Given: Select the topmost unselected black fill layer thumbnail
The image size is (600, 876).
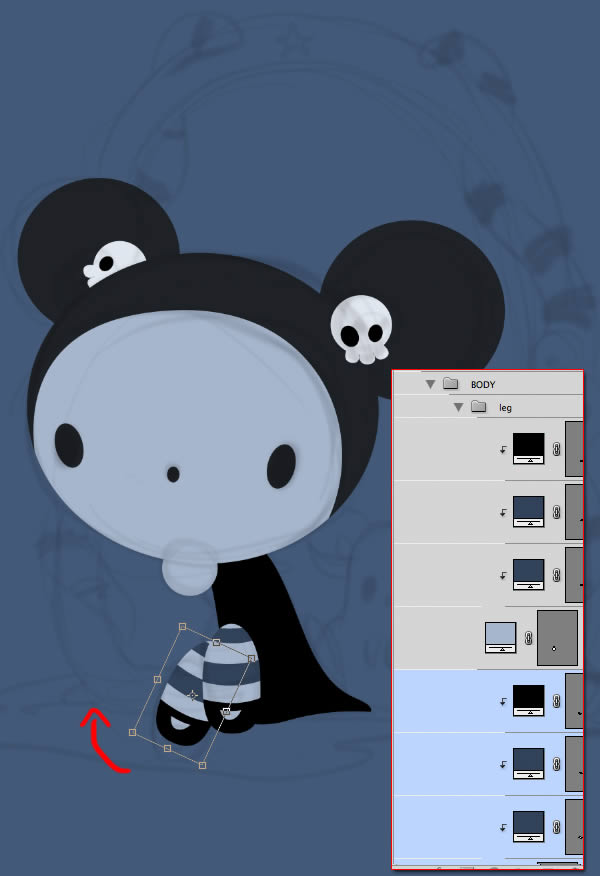Looking at the screenshot, I should 528,449.
